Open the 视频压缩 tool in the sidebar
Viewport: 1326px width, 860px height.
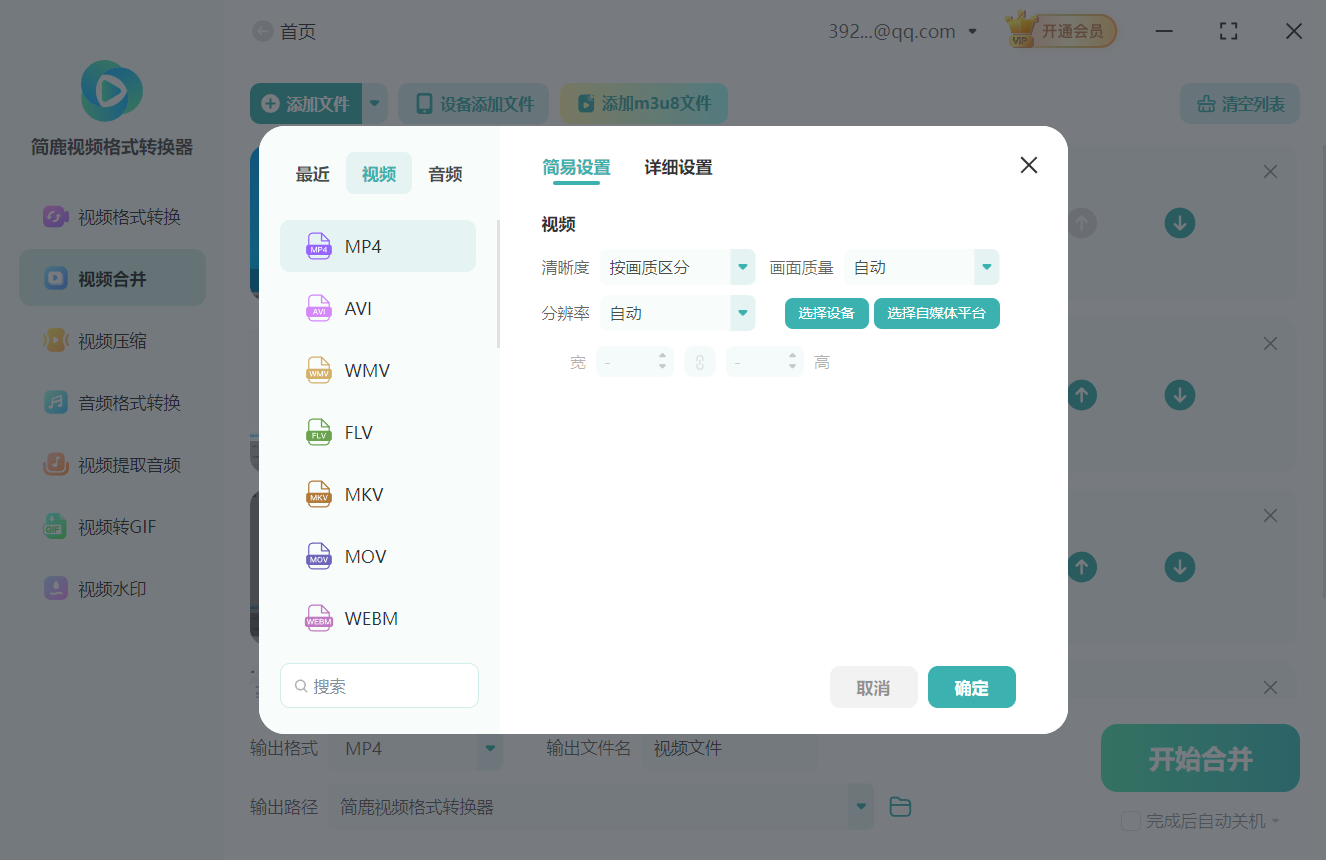coord(112,340)
